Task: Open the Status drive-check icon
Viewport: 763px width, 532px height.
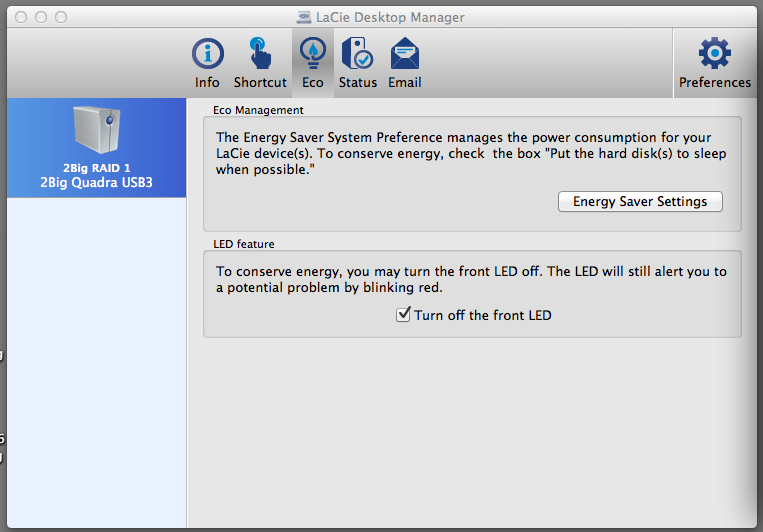Action: (358, 53)
